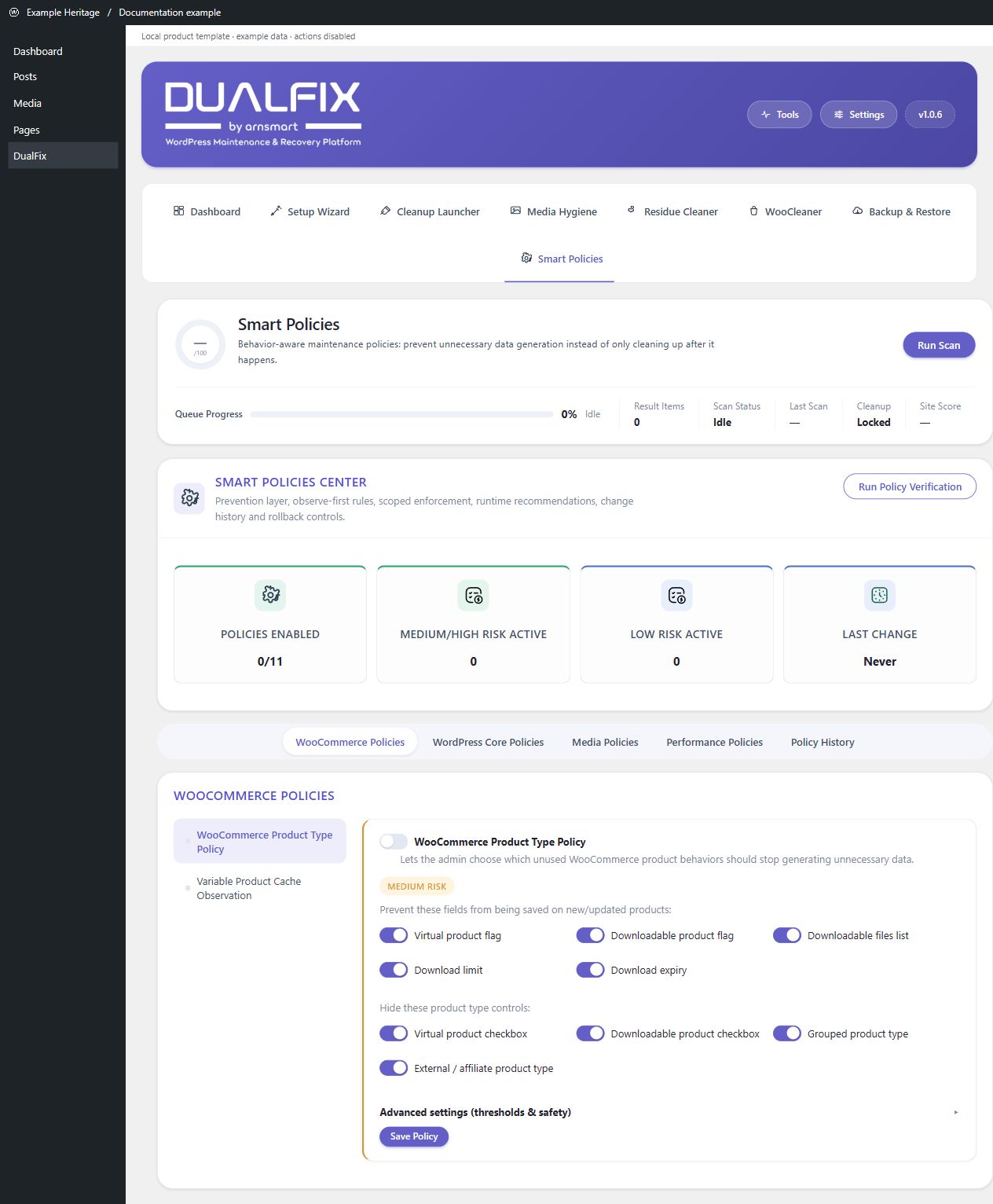
Task: Click the Smart Policies Center gear icon
Action: tap(189, 498)
